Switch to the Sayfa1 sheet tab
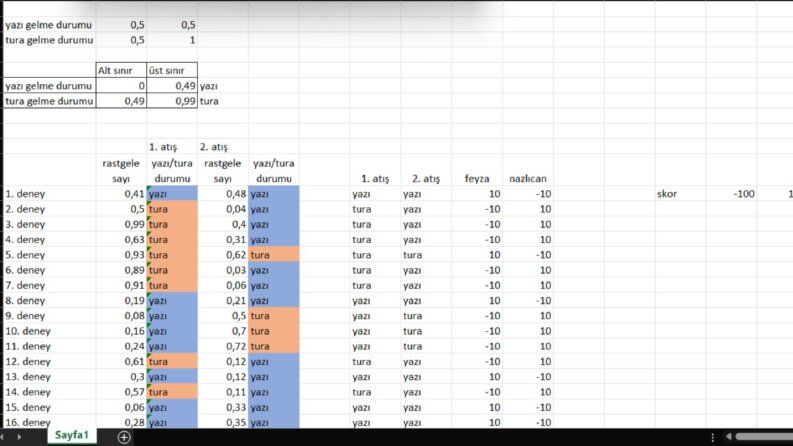The width and height of the screenshot is (793, 446). point(71,435)
